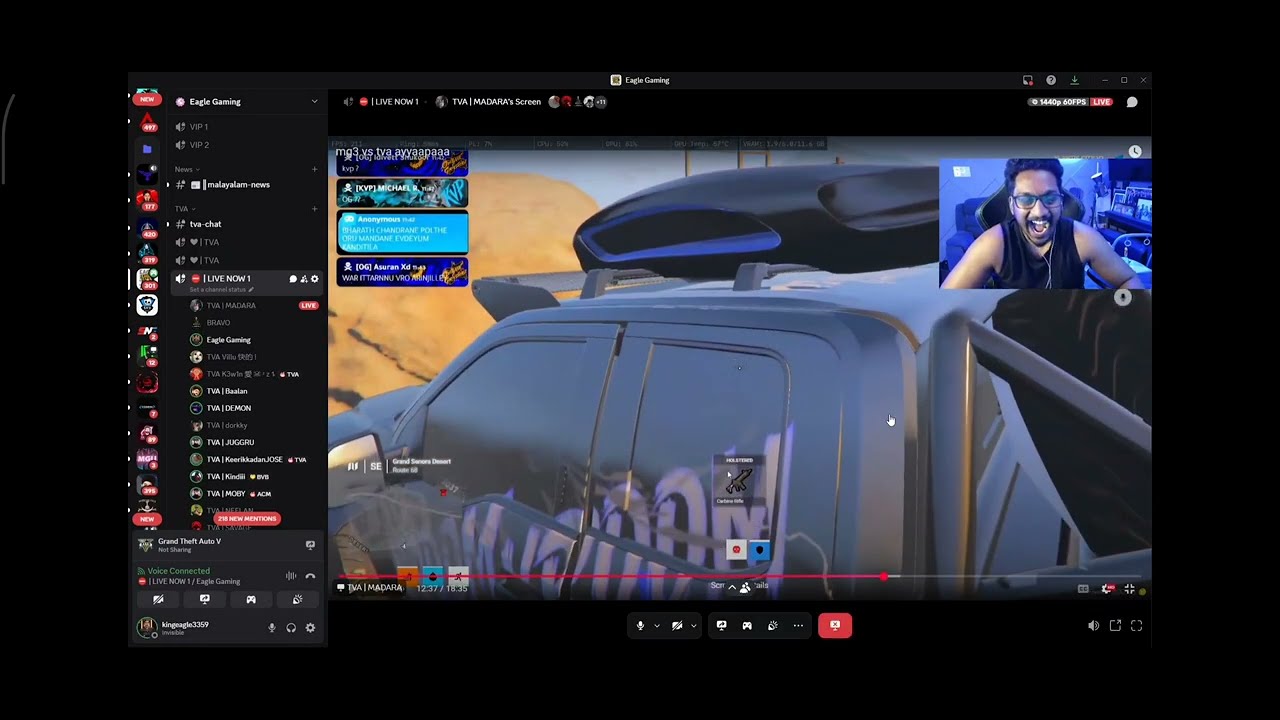This screenshot has width=1280, height=720.
Task: Open the server with the 420 badge
Action: click(x=147, y=229)
